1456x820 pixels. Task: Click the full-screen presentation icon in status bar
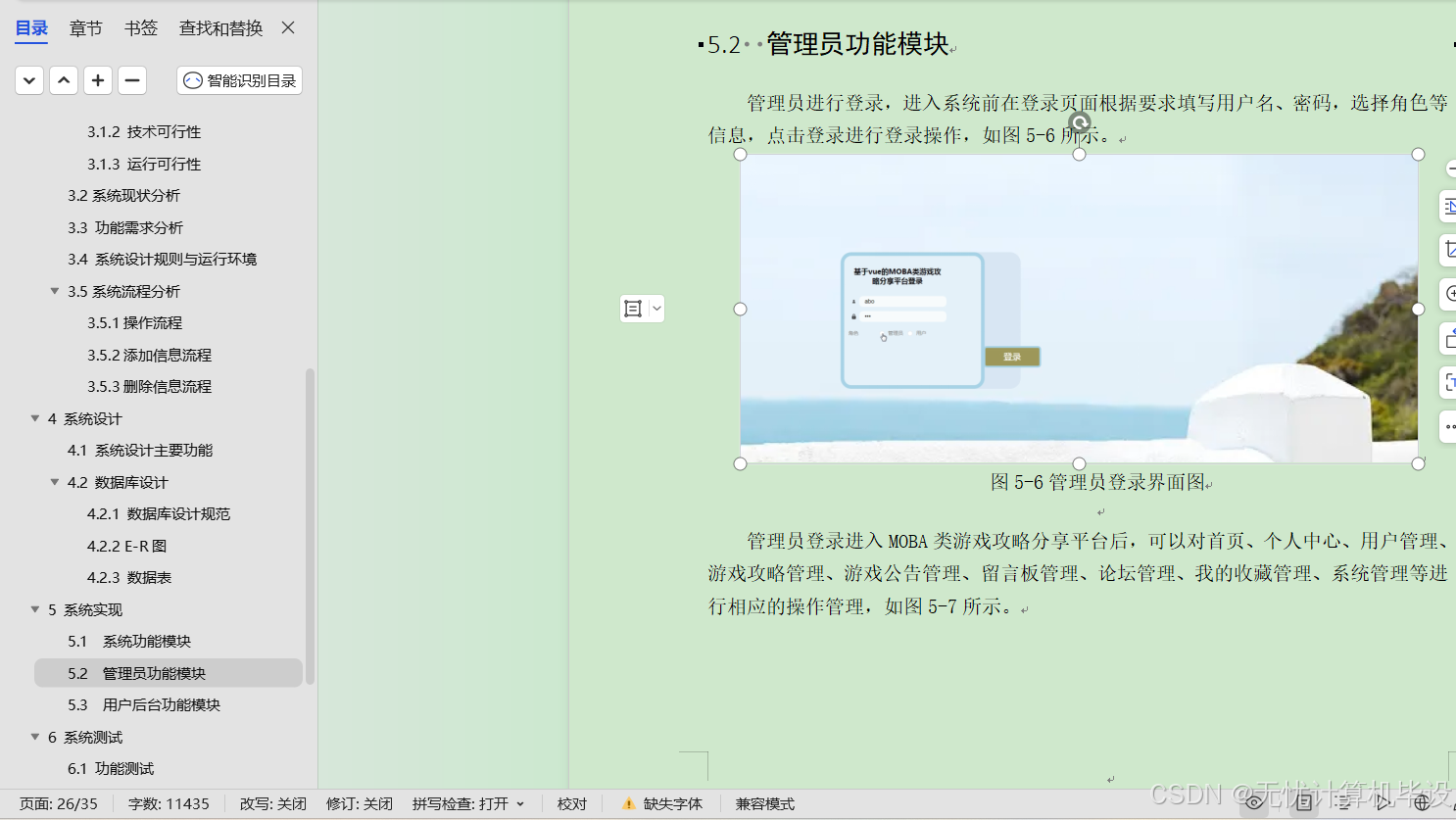pos(1383,801)
